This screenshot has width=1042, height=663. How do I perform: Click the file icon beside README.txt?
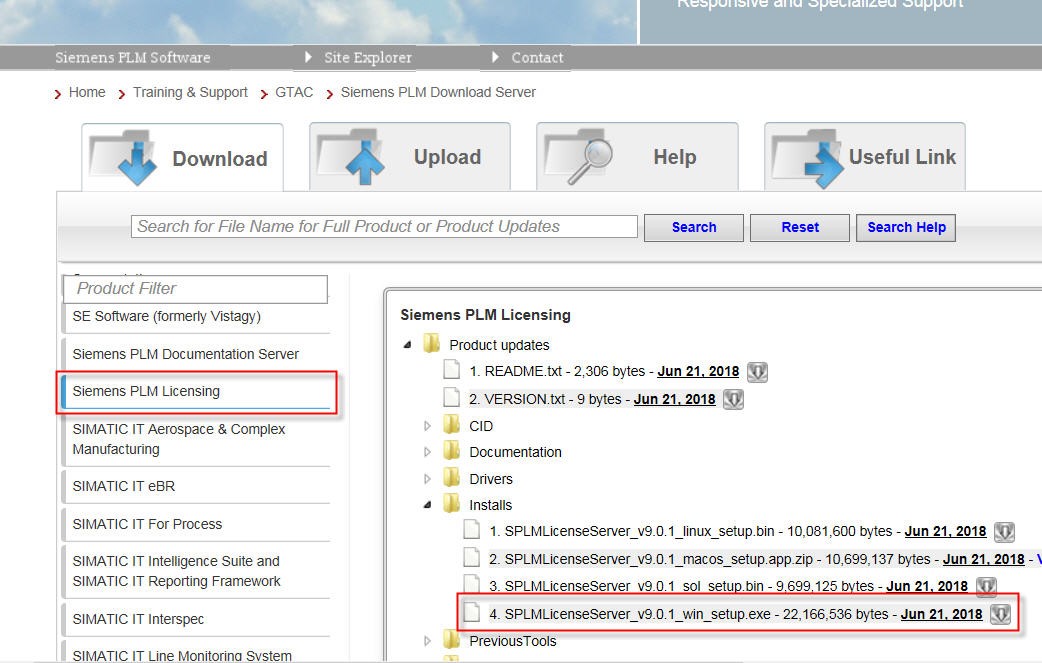click(x=452, y=370)
